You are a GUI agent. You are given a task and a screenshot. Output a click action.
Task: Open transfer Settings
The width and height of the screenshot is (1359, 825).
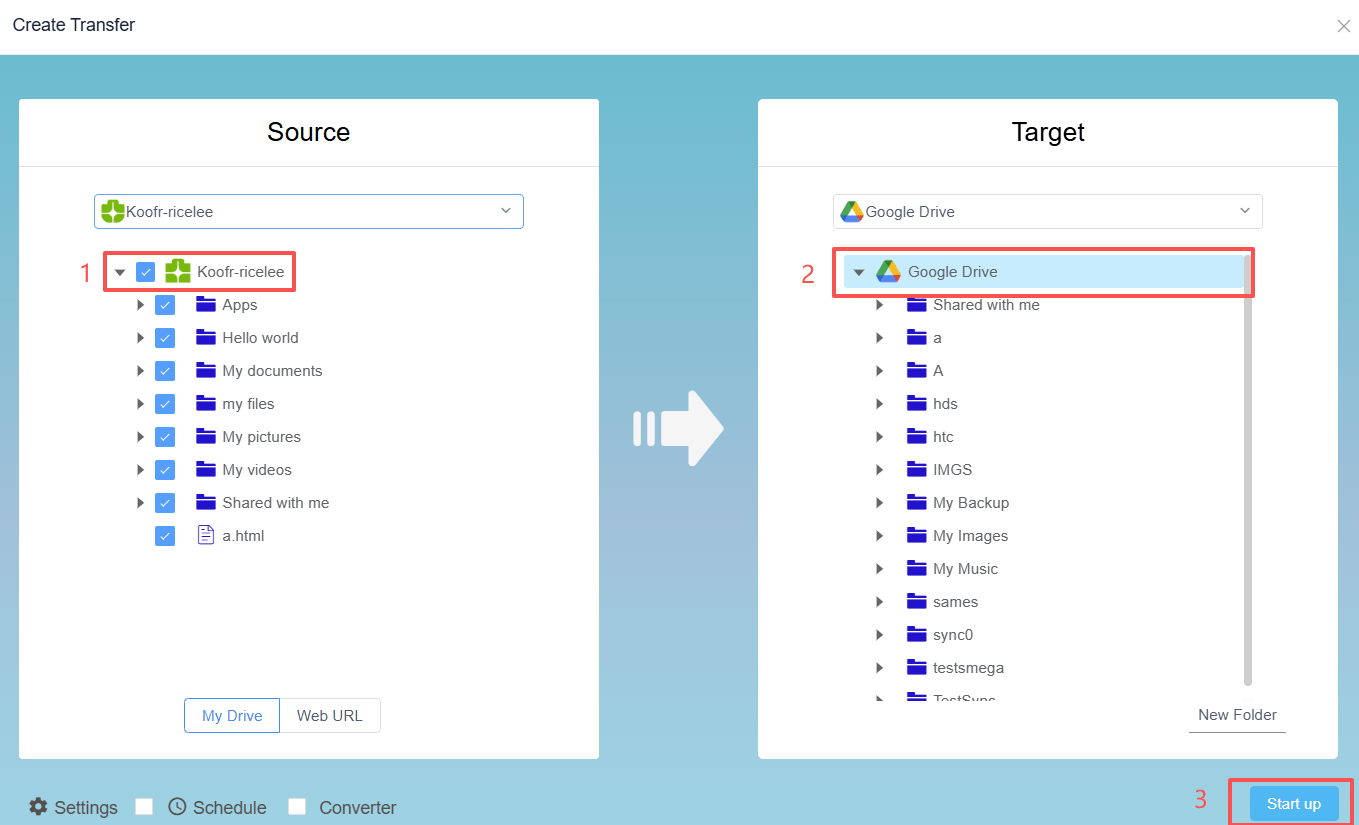[73, 807]
